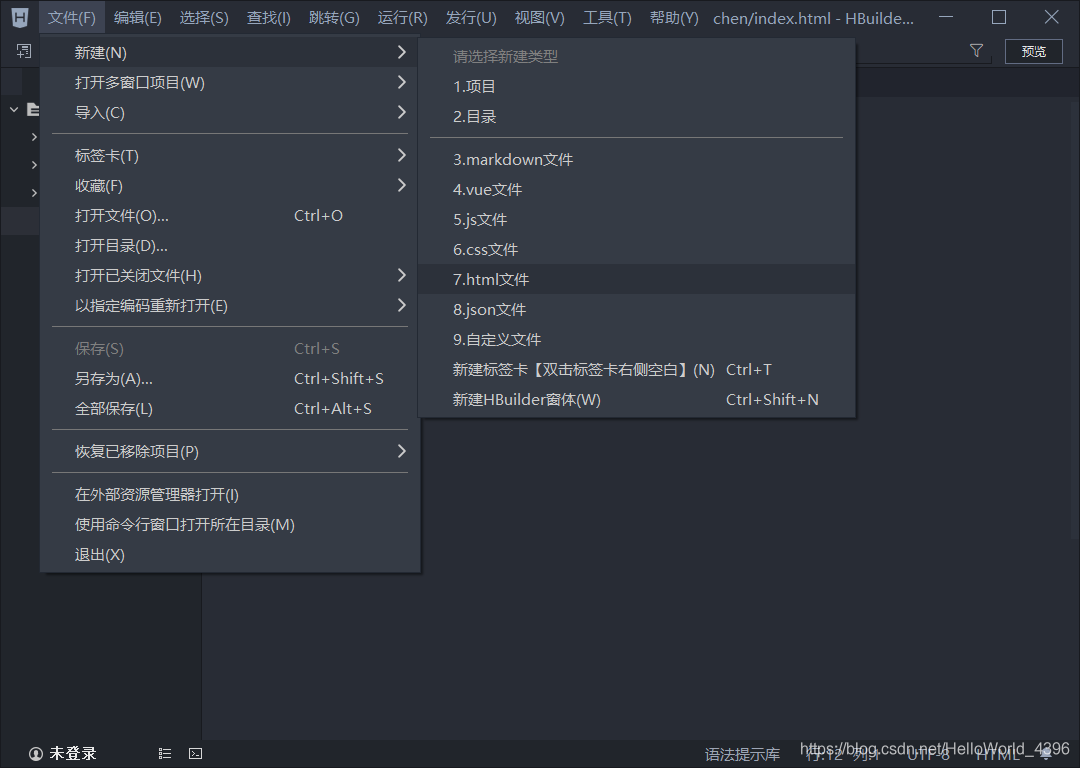
Task: Create a new 2.目录 from the submenu
Action: [636, 116]
